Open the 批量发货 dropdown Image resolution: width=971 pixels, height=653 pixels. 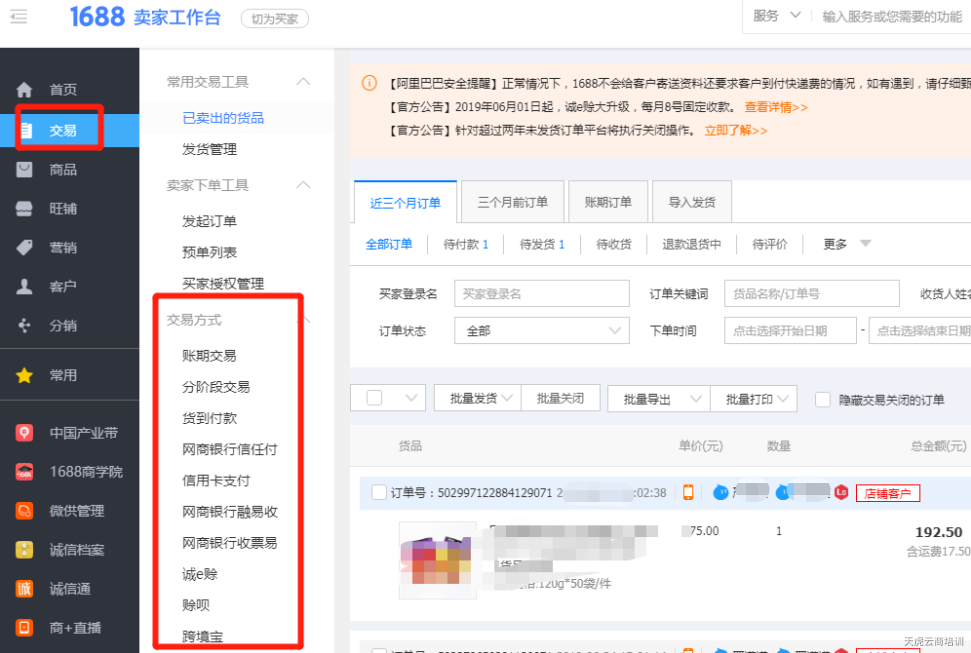(x=477, y=398)
